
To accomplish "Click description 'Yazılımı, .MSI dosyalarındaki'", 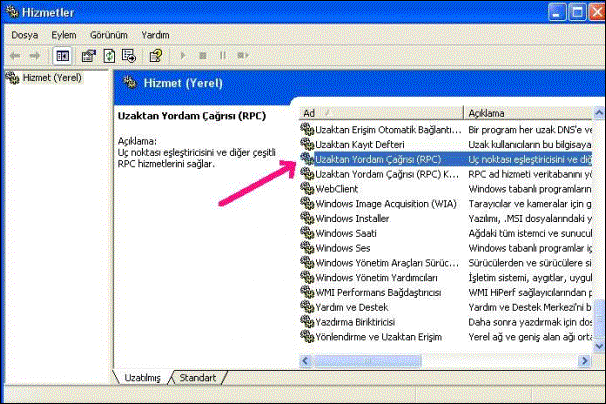I will point(530,218).
